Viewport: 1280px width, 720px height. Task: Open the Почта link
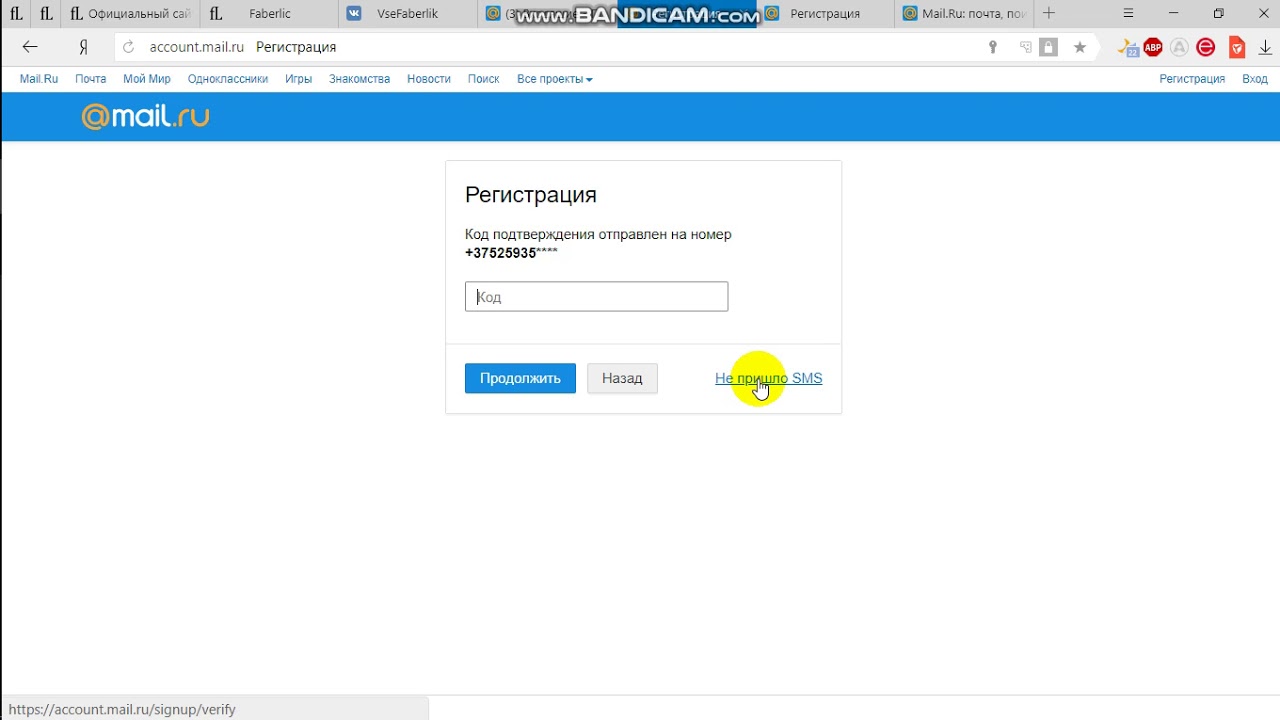click(90, 79)
